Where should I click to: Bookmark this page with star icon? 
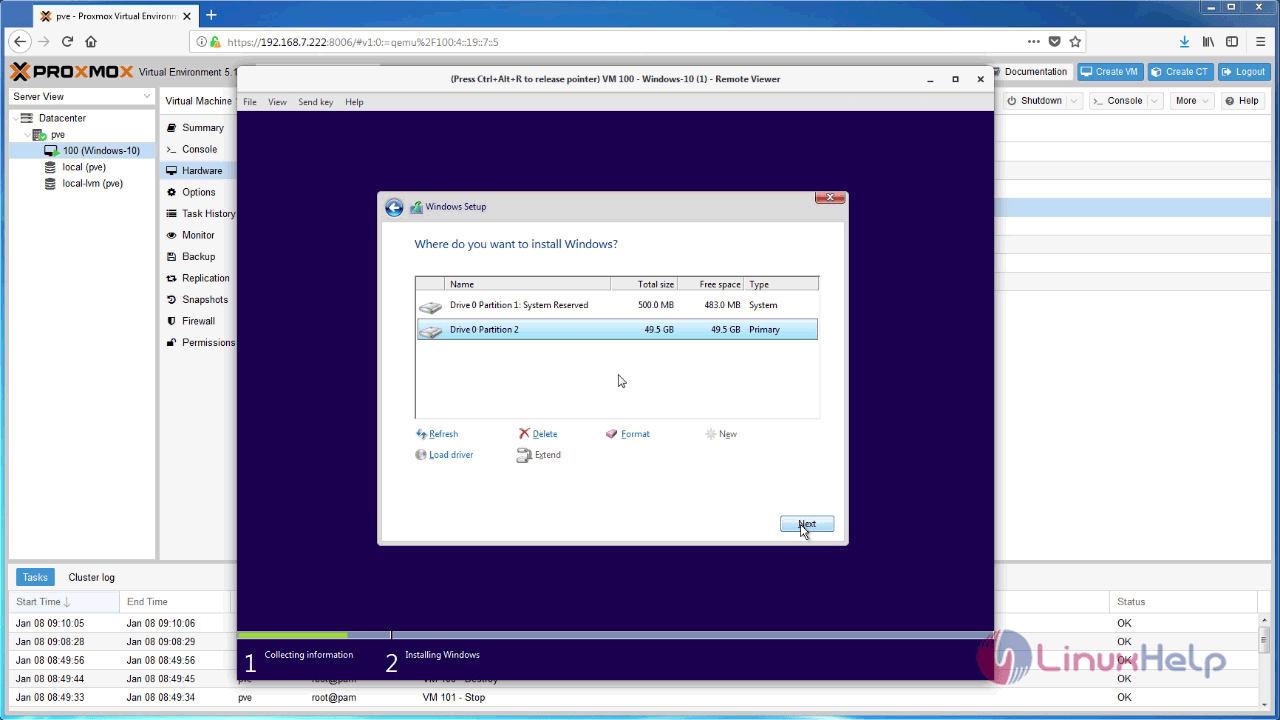1076,42
